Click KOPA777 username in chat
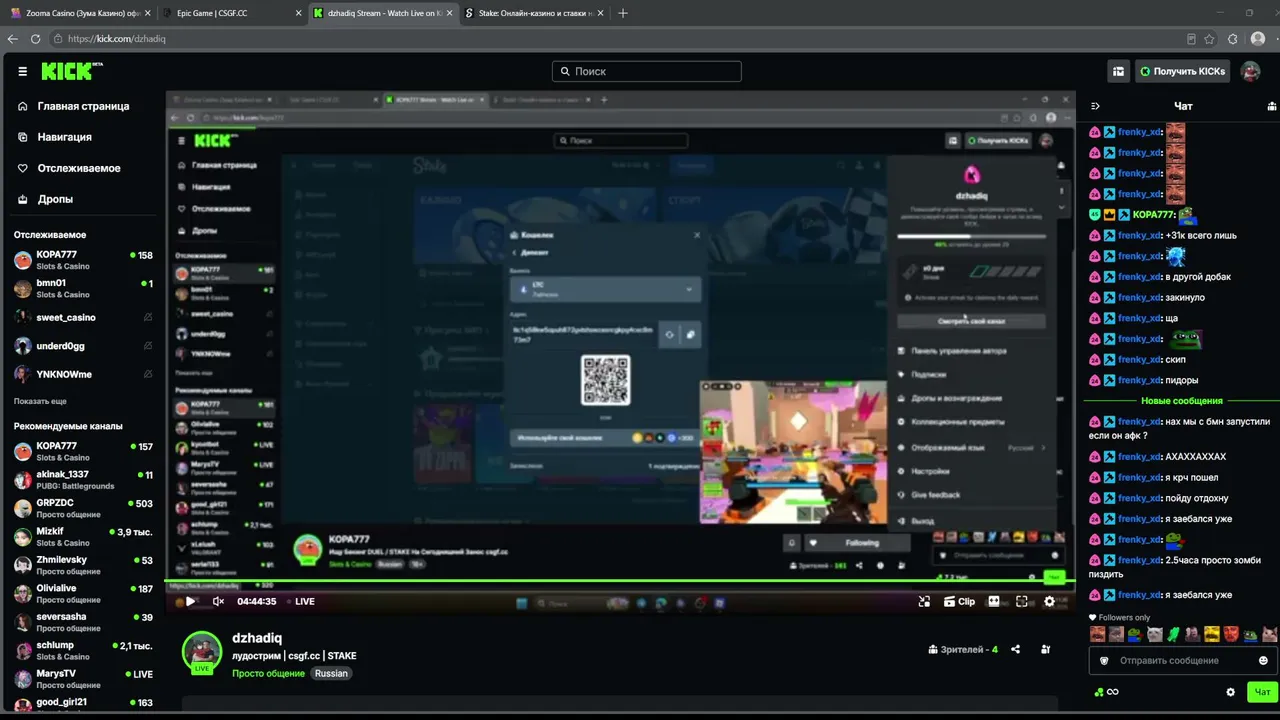Screen dimensions: 1280x720 1153,215
